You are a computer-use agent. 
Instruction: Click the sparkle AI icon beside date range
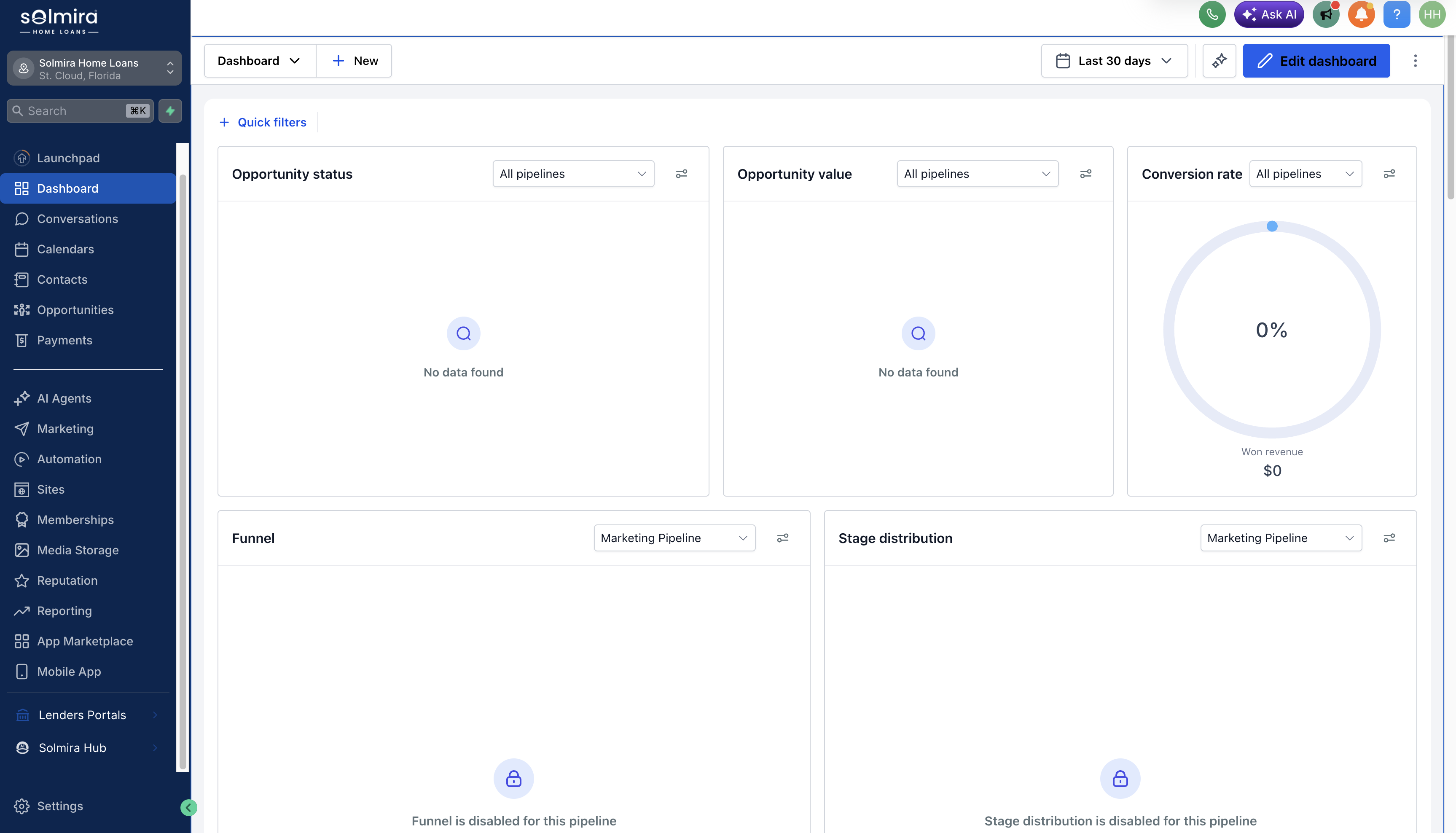(1219, 61)
